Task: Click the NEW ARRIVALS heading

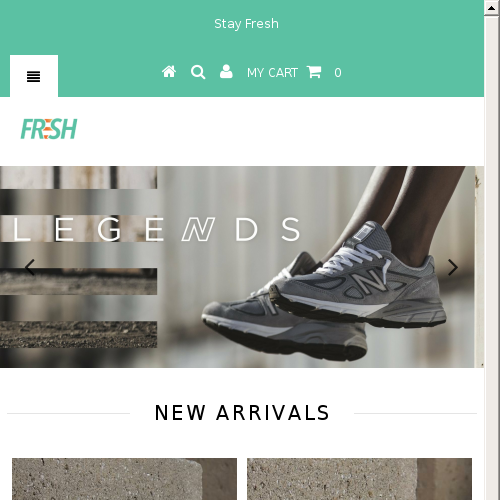Action: coord(242,413)
